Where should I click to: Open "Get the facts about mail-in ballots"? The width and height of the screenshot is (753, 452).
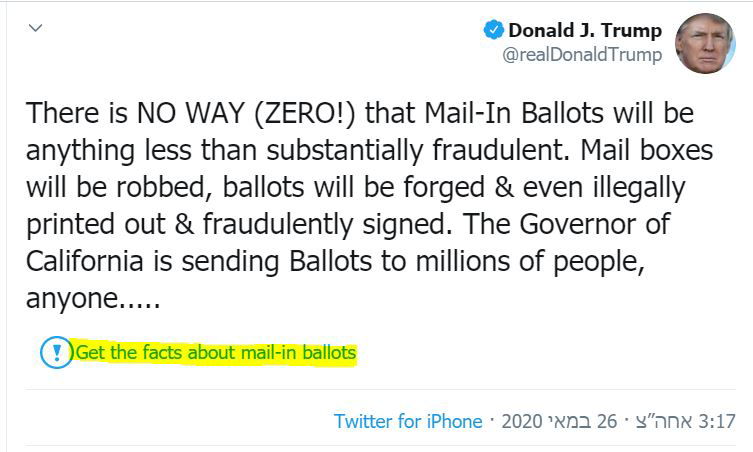[216, 353]
